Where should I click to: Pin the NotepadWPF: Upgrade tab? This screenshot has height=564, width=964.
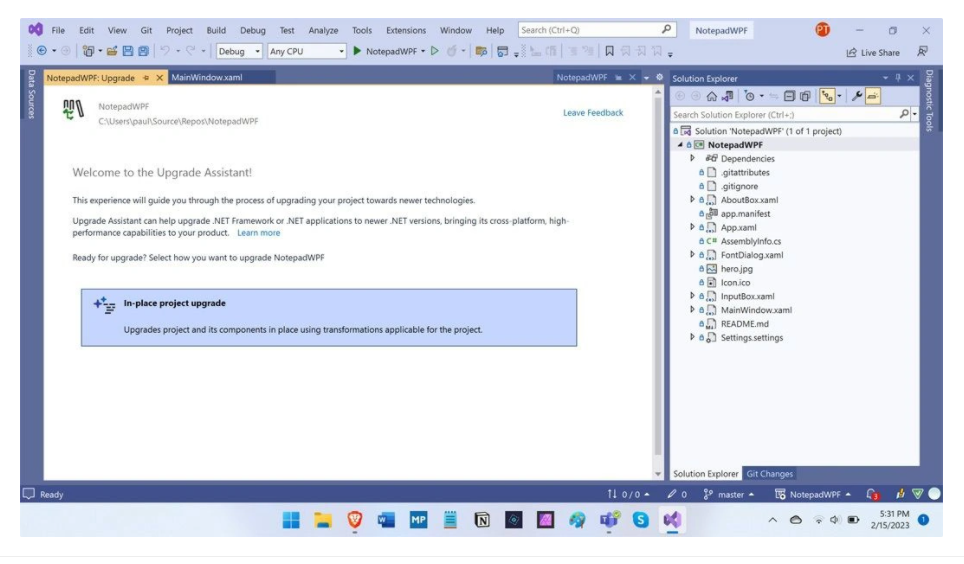pos(146,77)
